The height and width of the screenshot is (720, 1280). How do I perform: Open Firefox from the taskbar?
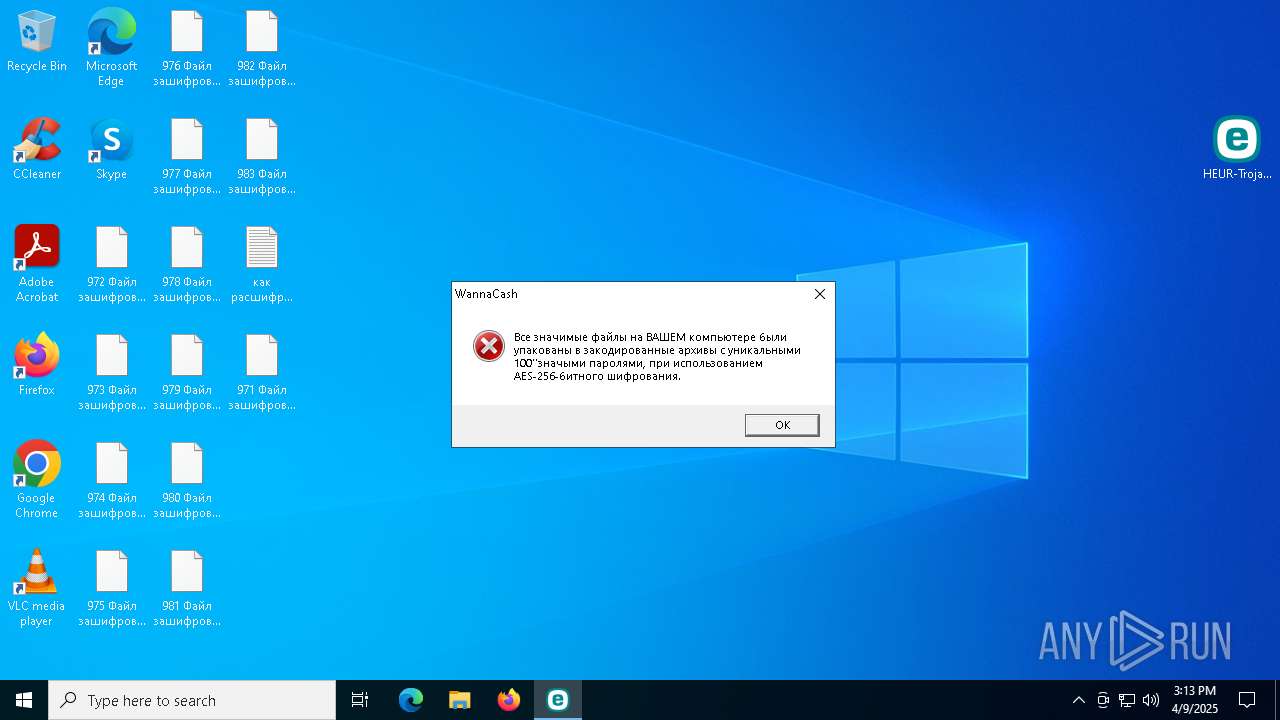(509, 700)
